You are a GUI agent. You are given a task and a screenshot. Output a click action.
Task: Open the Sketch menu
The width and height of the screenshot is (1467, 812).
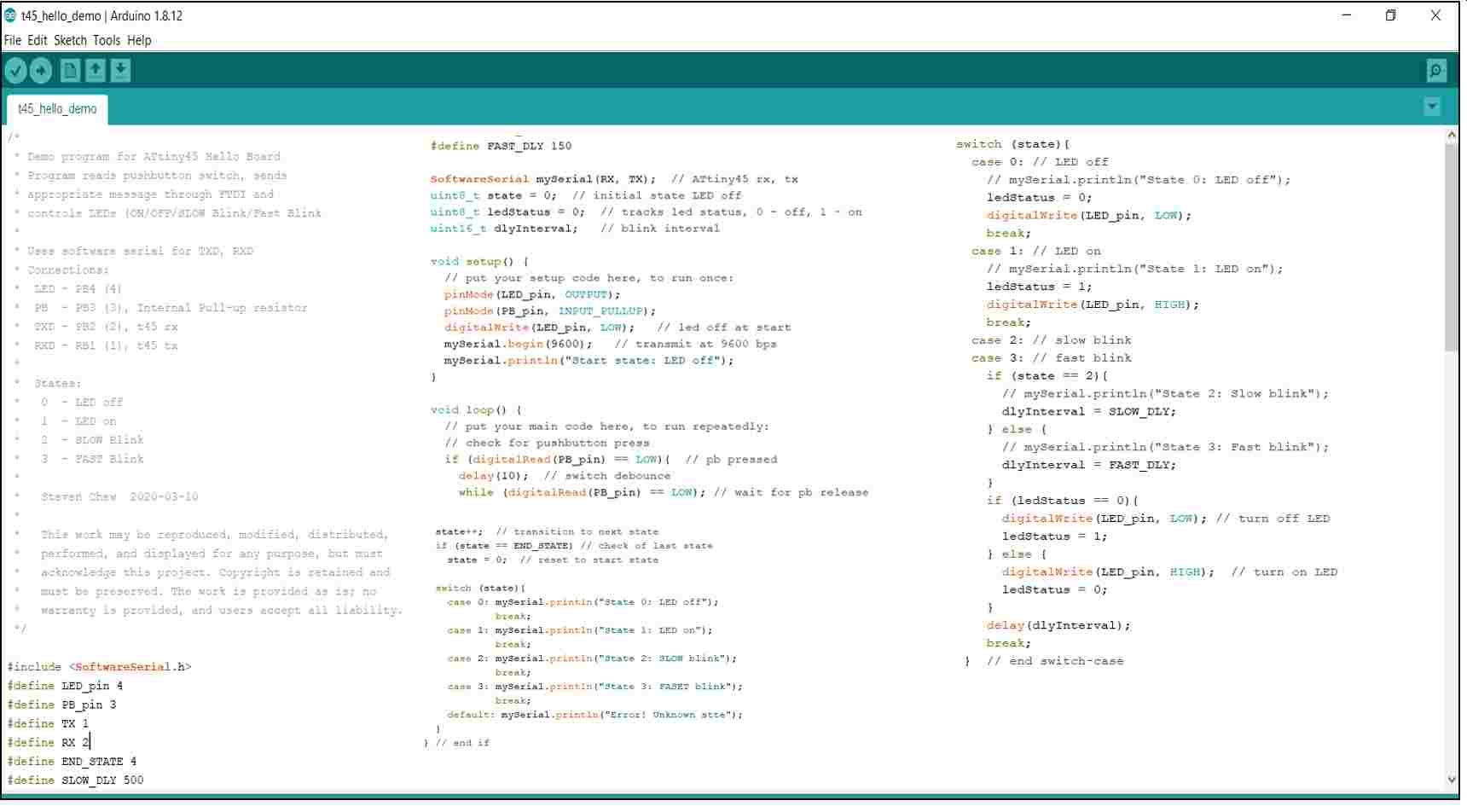71,40
